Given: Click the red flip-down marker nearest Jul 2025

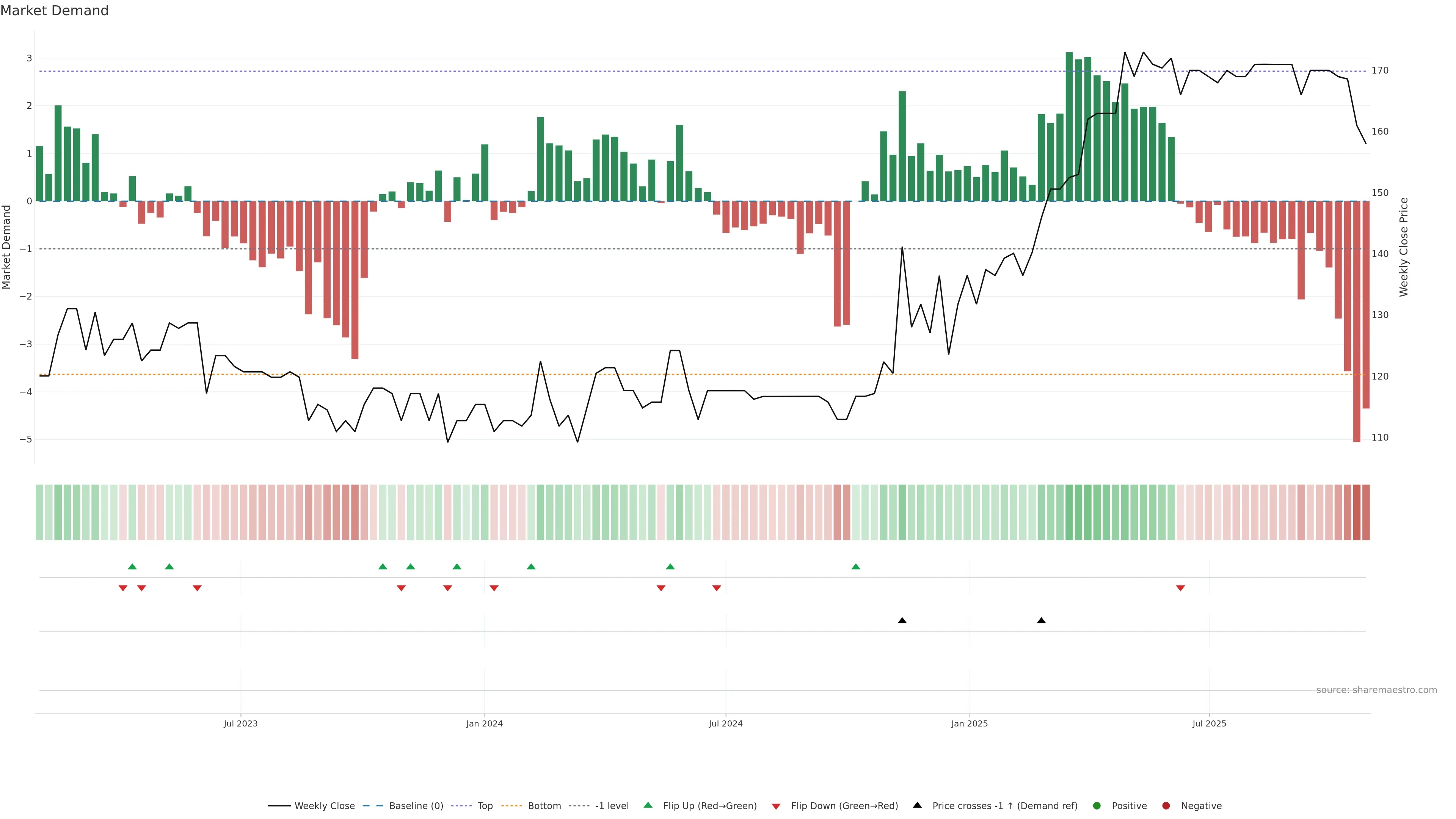Looking at the screenshot, I should (1180, 588).
